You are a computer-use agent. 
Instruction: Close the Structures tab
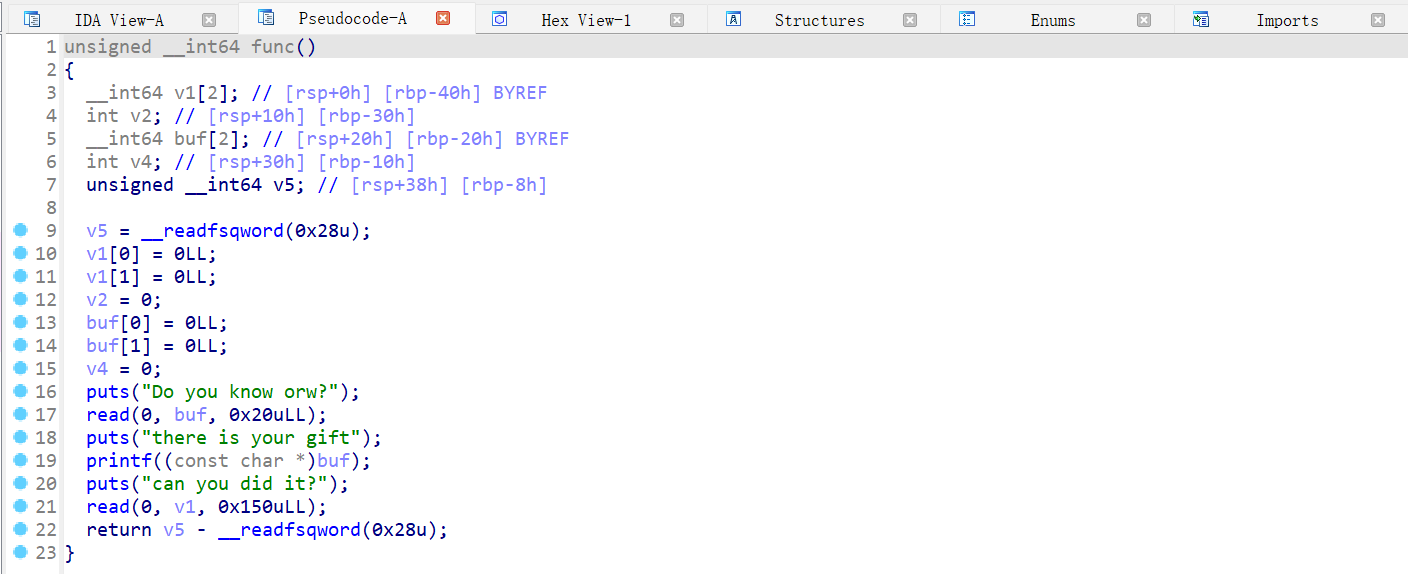pyautogui.click(x=910, y=20)
